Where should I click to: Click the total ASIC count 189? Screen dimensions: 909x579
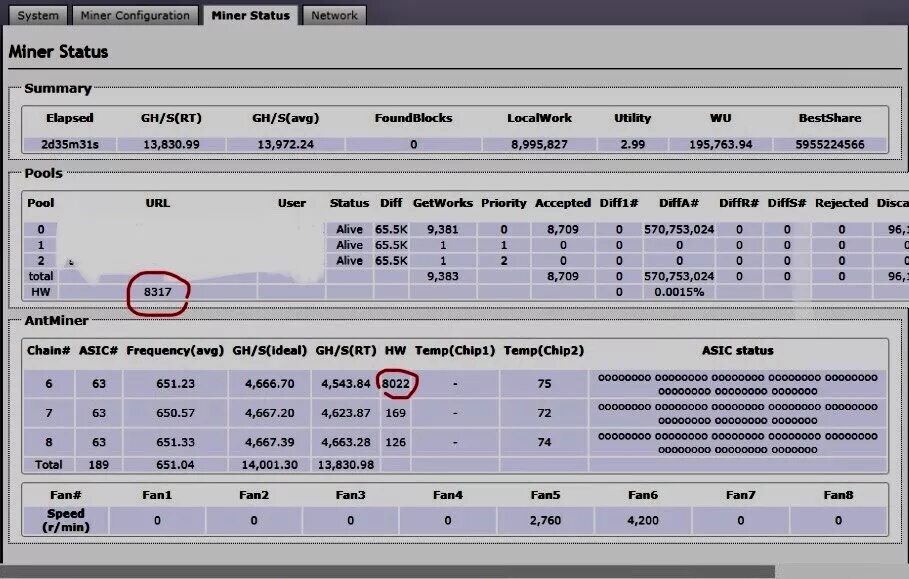click(99, 465)
